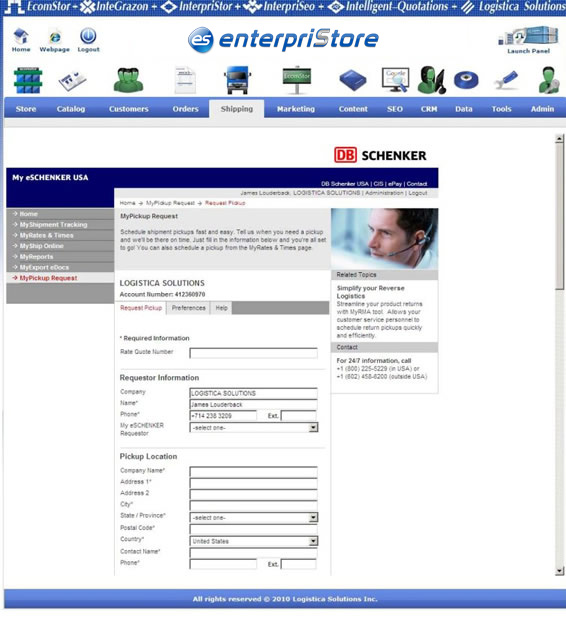Open the CRM menu tab
This screenshot has width=566, height=620.
(429, 109)
